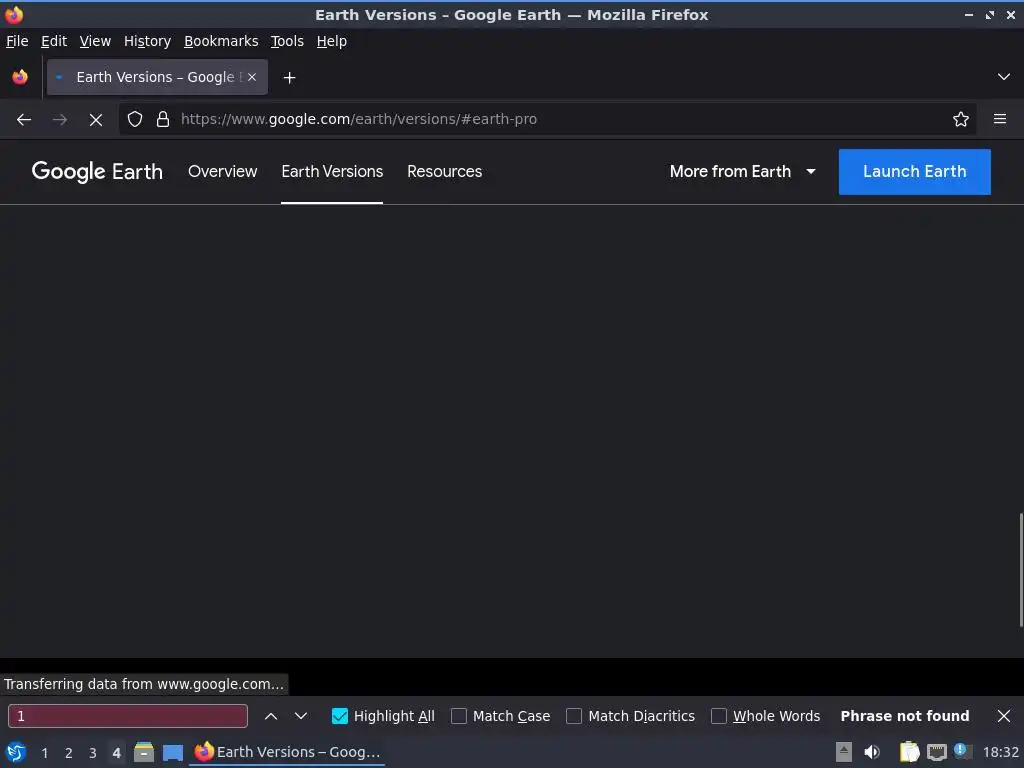Open the File menu
1024x768 pixels.
click(x=17, y=41)
